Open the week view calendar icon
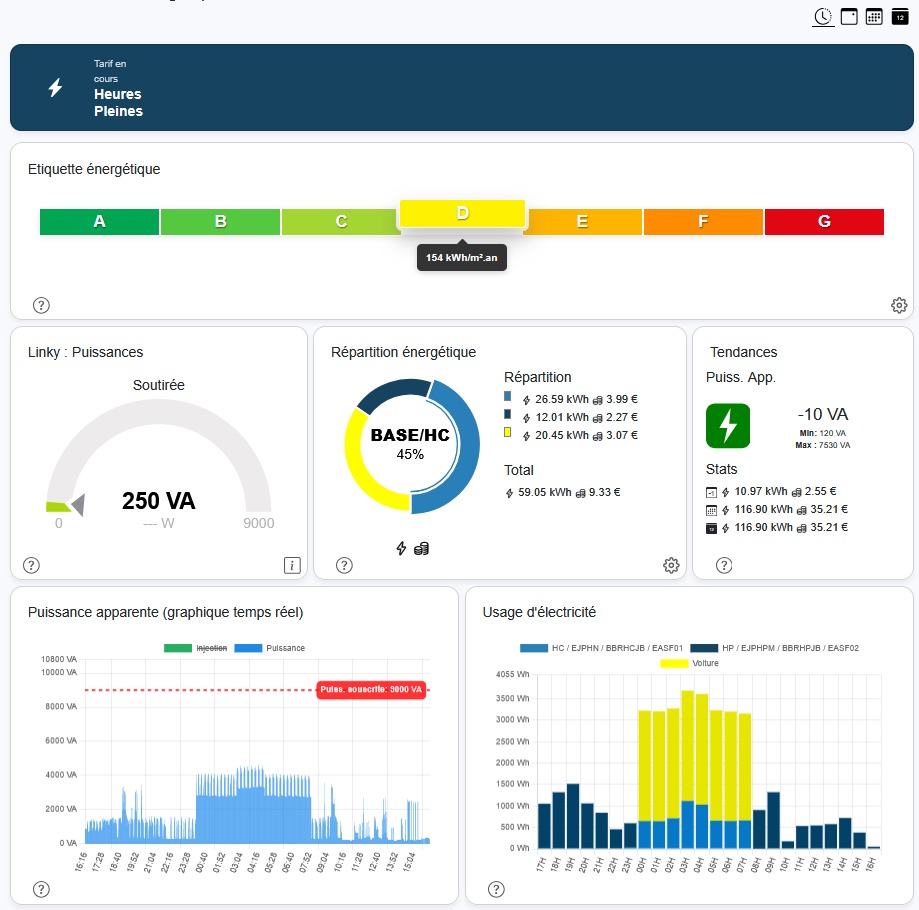 point(849,16)
